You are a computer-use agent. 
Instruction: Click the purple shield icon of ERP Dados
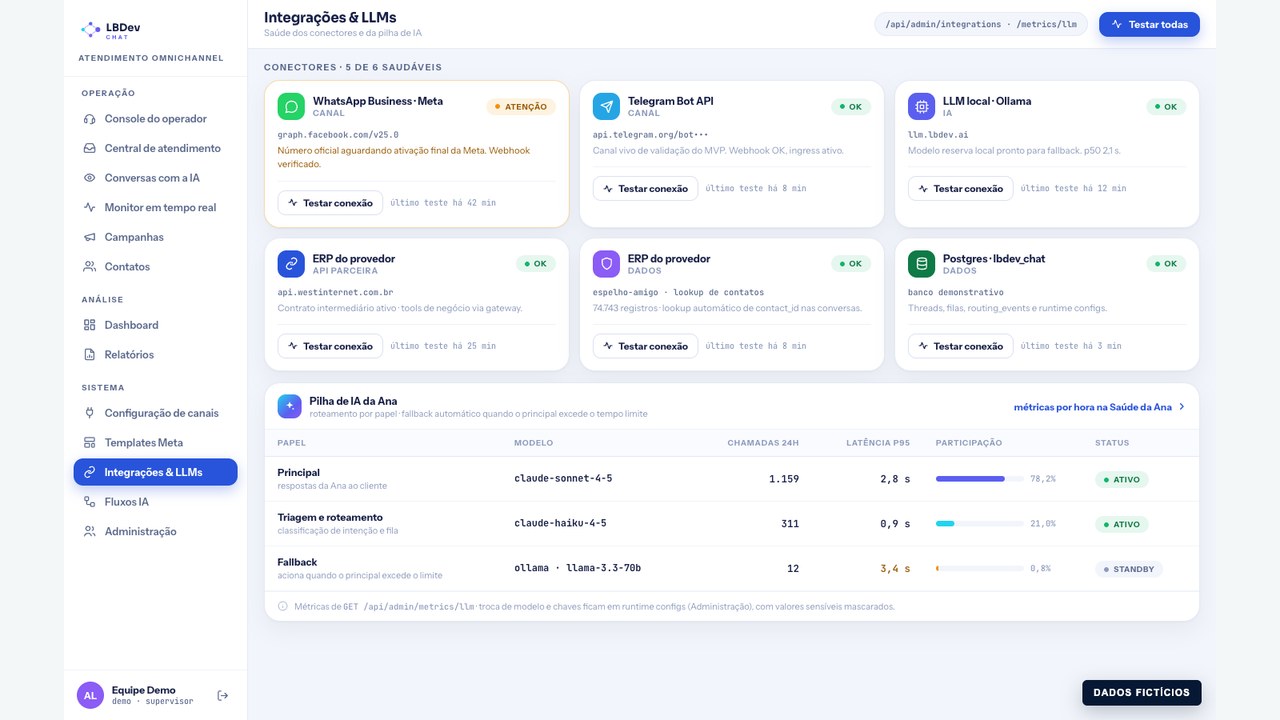[x=606, y=264]
